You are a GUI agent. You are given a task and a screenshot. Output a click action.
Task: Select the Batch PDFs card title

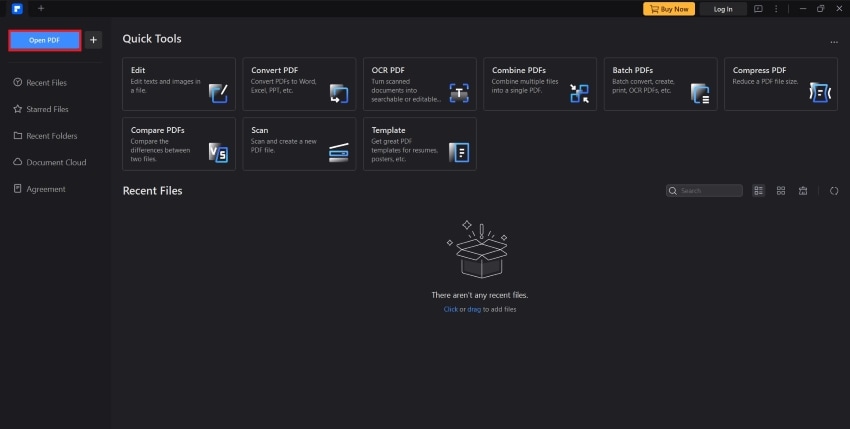tap(633, 70)
